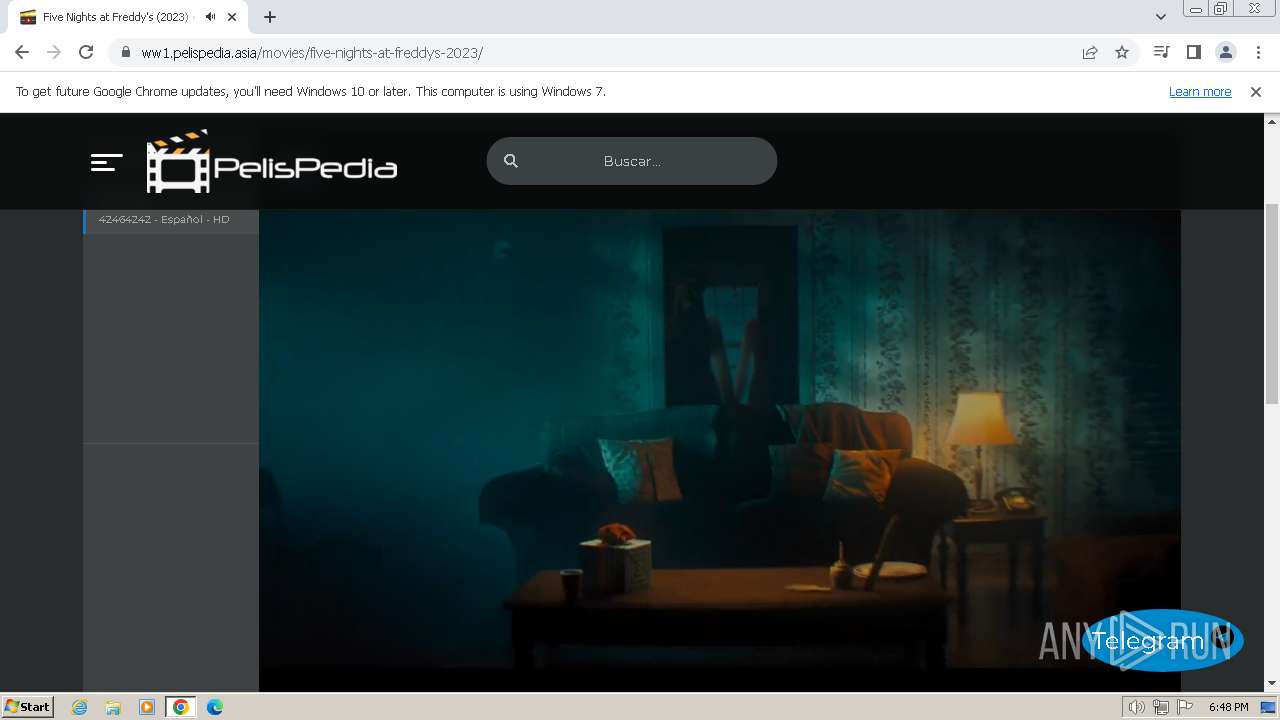Reload the current page
This screenshot has height=720, width=1280.
pos(86,53)
